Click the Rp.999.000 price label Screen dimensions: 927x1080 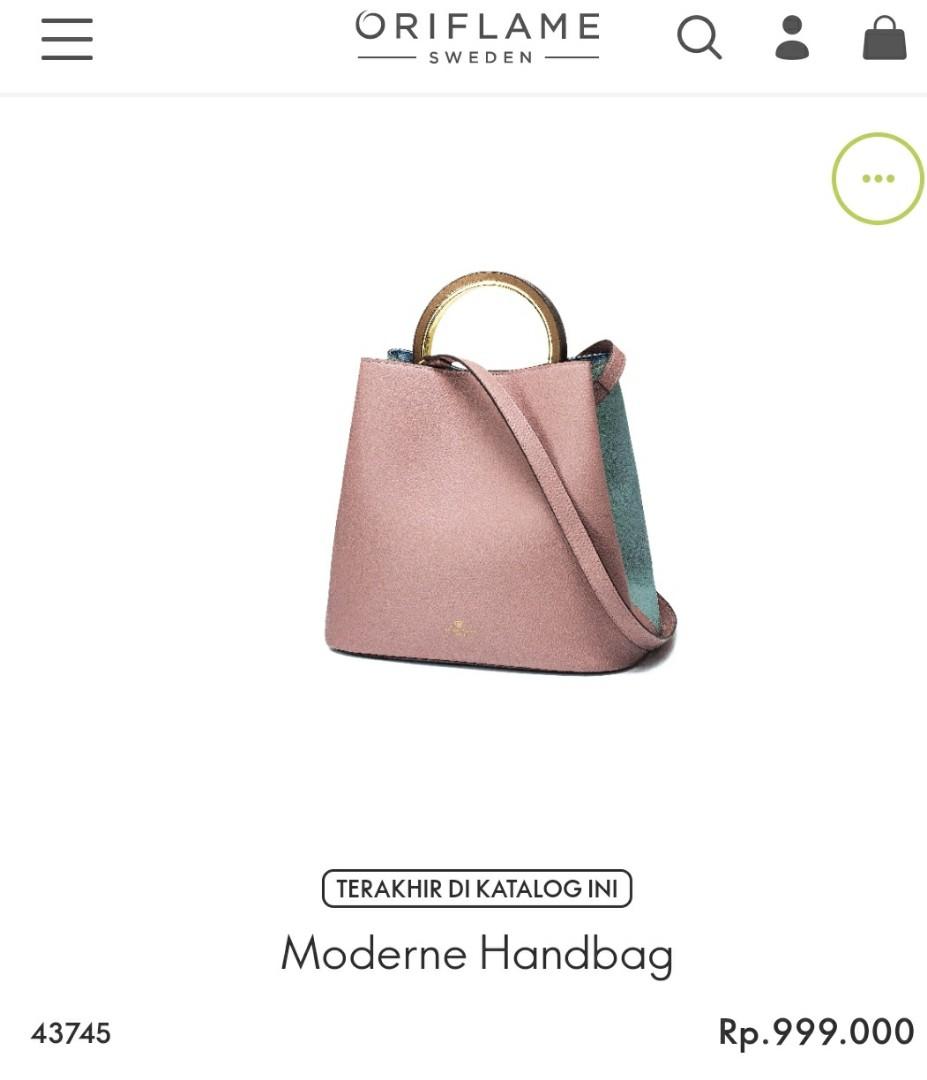[816, 1033]
